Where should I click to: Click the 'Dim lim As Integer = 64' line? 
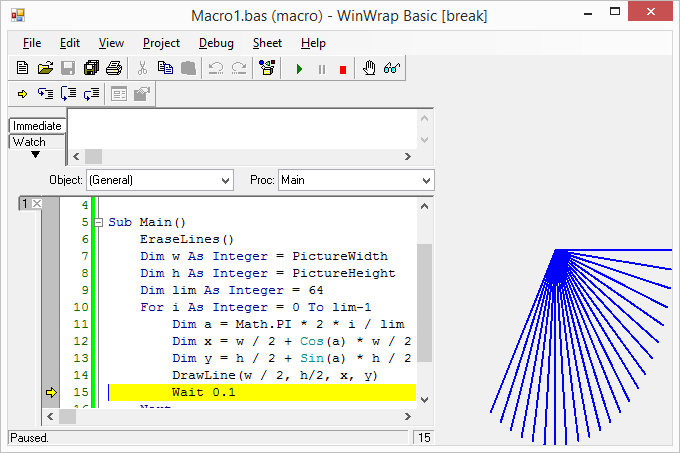(x=232, y=290)
